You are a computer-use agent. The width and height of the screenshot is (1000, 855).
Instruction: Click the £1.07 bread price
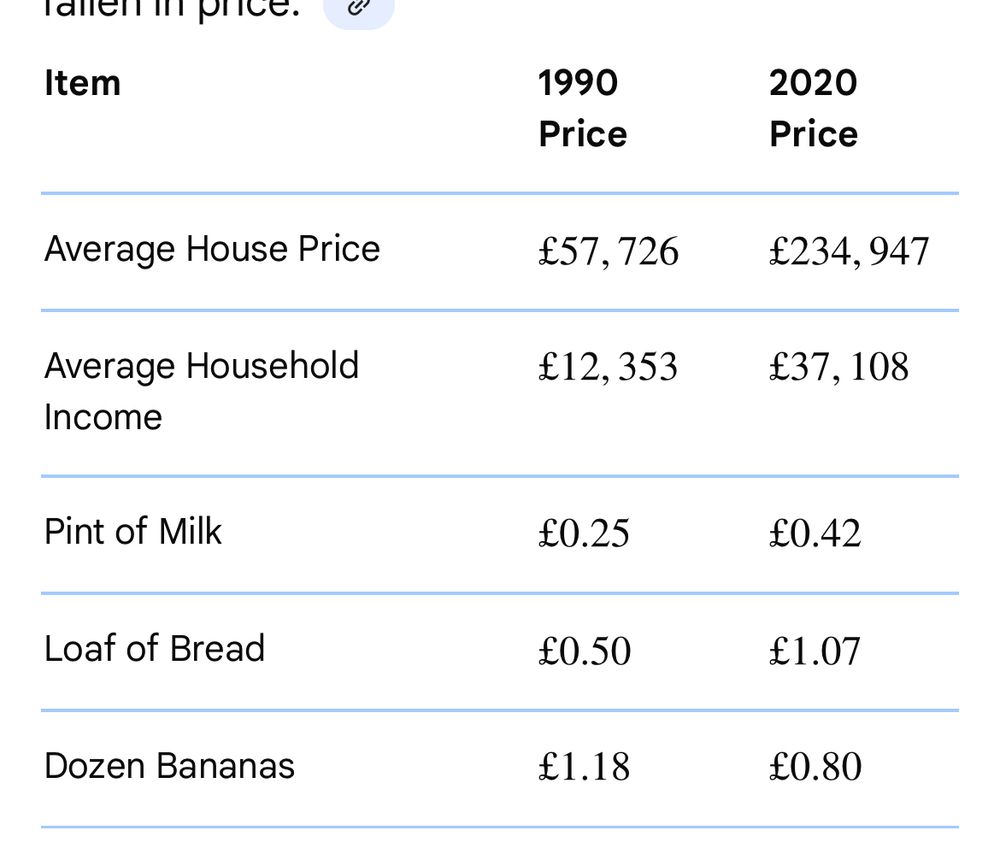[815, 651]
